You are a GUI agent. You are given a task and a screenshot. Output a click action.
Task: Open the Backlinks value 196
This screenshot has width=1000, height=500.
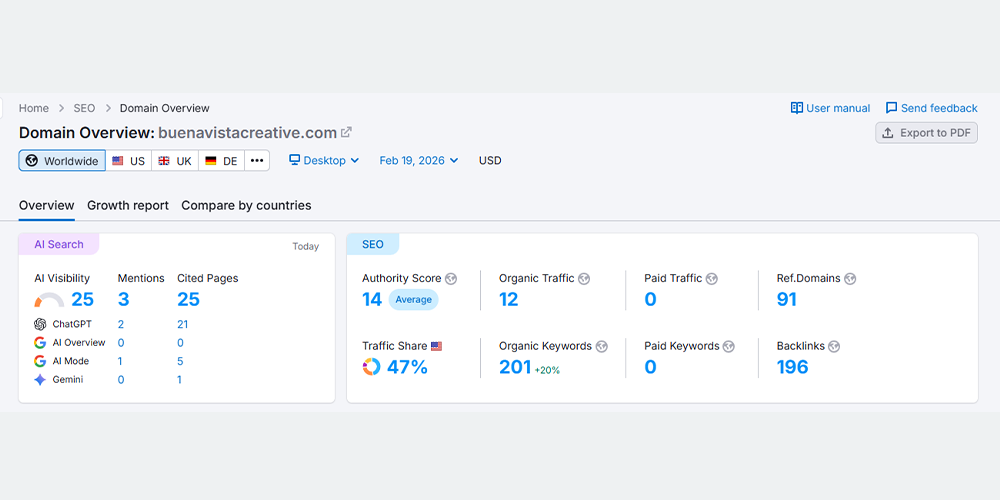(x=792, y=367)
